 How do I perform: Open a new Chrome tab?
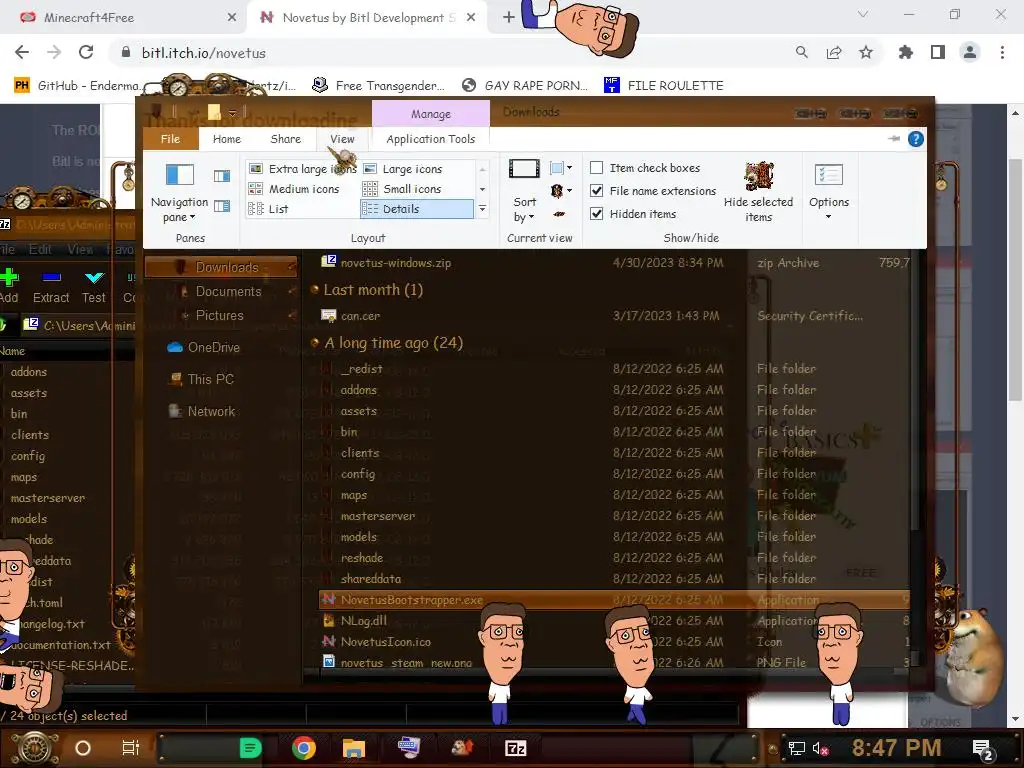[508, 18]
